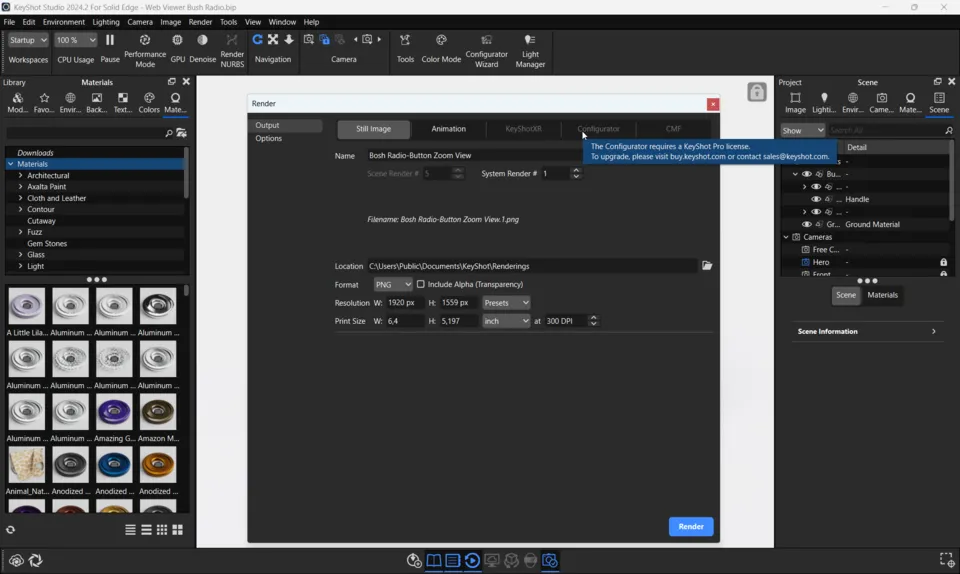The width and height of the screenshot is (960, 574).
Task: Toggle visibility of Handle part
Action: (x=816, y=199)
